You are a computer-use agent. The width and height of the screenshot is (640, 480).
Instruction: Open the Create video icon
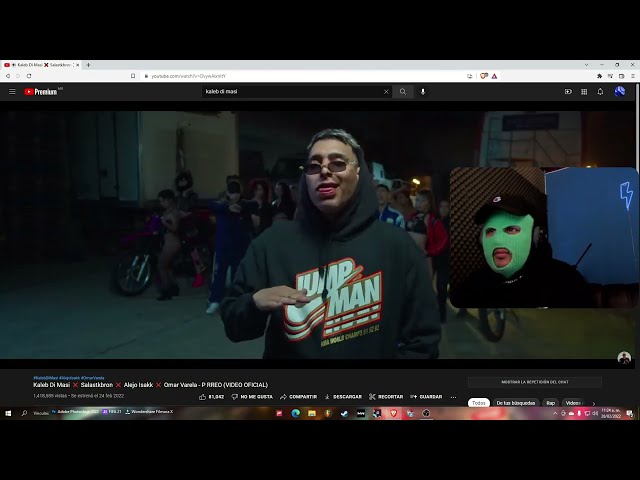tap(568, 92)
